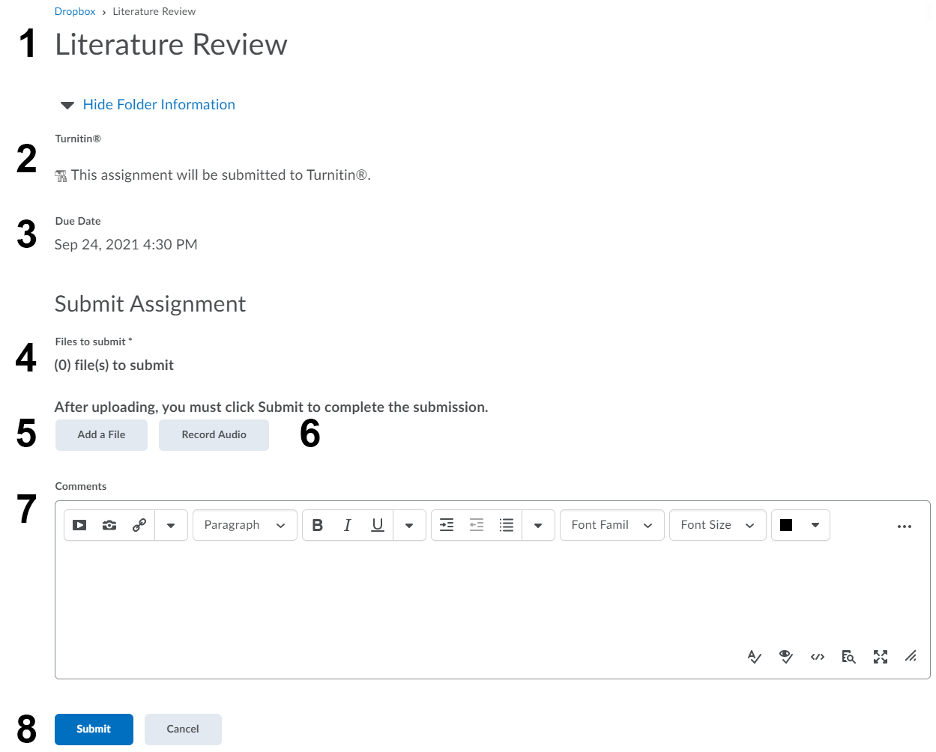Click the preview icon in editor
The width and height of the screenshot is (936, 752).
click(x=848, y=657)
